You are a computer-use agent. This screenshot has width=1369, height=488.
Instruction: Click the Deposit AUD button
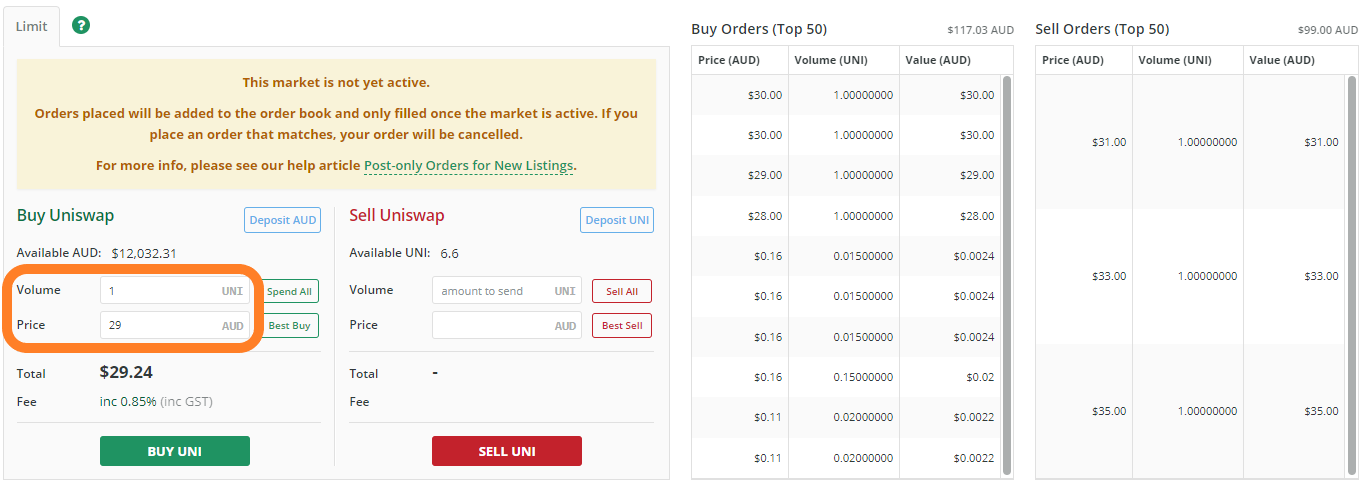click(x=282, y=220)
